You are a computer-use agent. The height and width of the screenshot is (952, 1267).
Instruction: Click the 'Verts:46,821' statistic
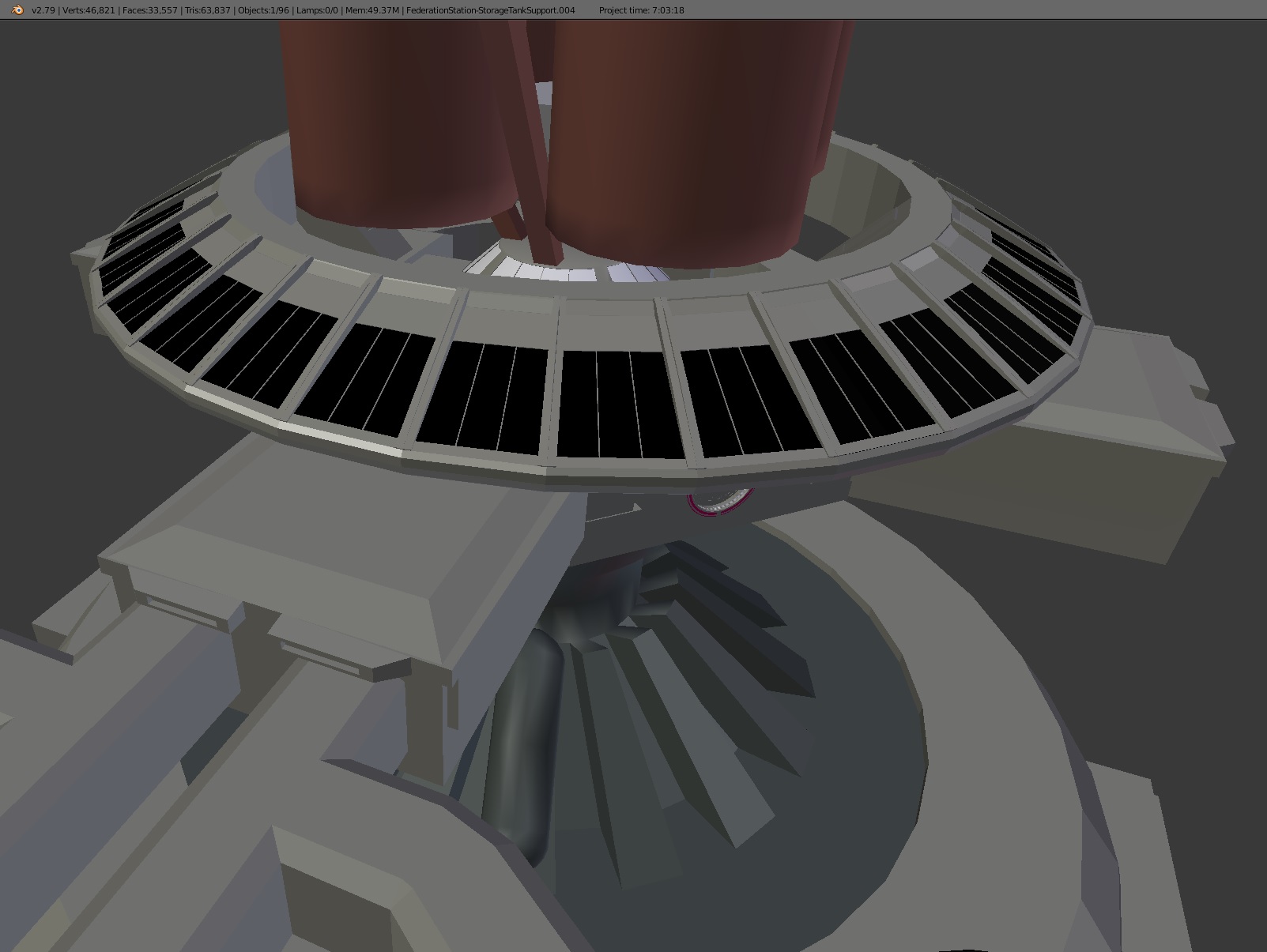(89, 10)
